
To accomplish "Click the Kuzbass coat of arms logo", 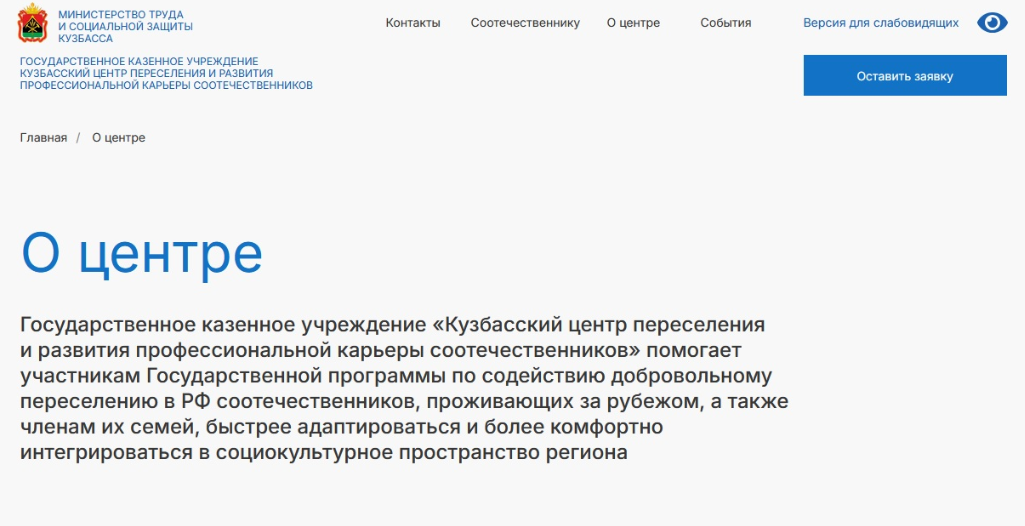I will click(x=32, y=24).
